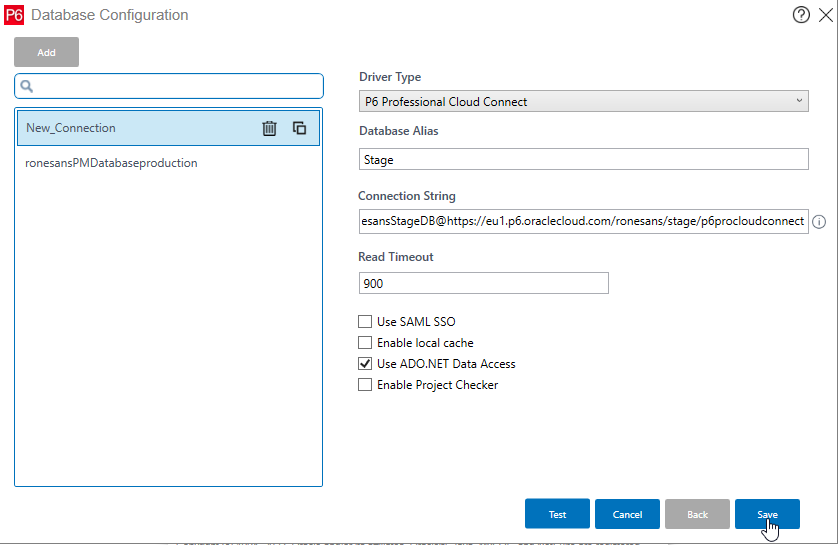Click the Cancel button

click(x=627, y=514)
